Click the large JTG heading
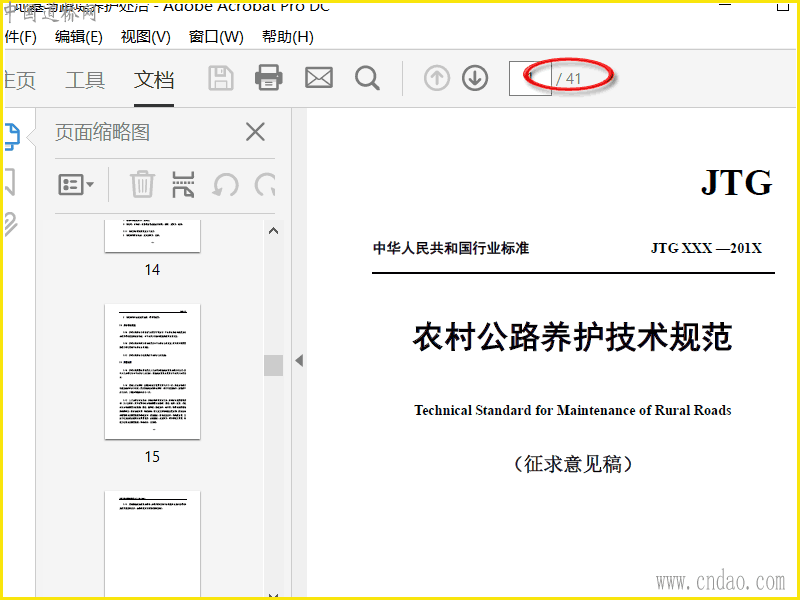The height and width of the screenshot is (600, 800). (x=737, y=182)
